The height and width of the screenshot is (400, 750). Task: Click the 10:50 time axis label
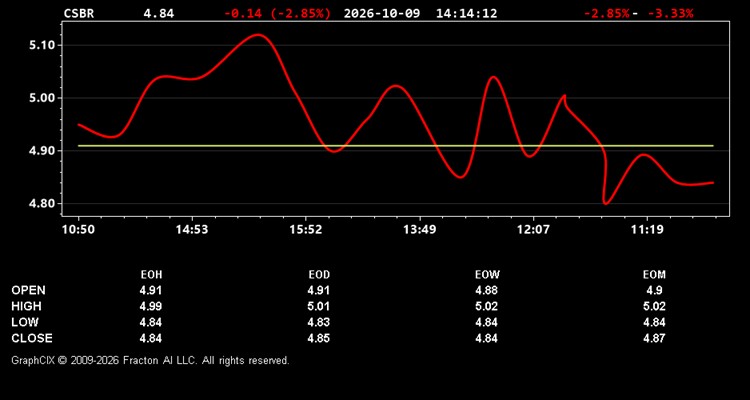[78, 229]
